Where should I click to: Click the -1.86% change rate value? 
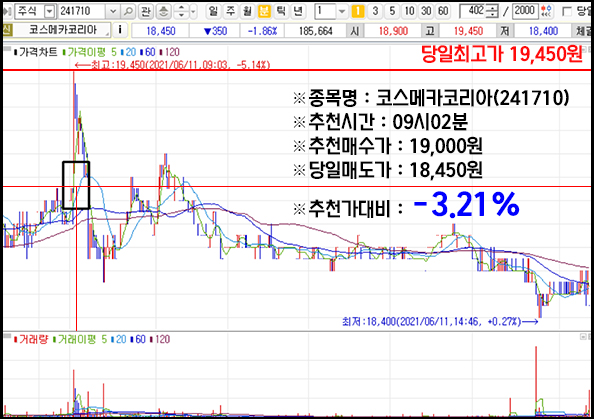coord(262,31)
